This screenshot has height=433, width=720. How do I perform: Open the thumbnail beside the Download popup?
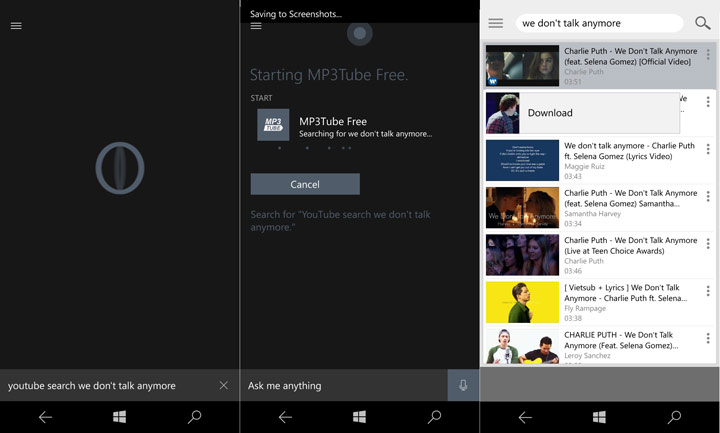(x=503, y=113)
